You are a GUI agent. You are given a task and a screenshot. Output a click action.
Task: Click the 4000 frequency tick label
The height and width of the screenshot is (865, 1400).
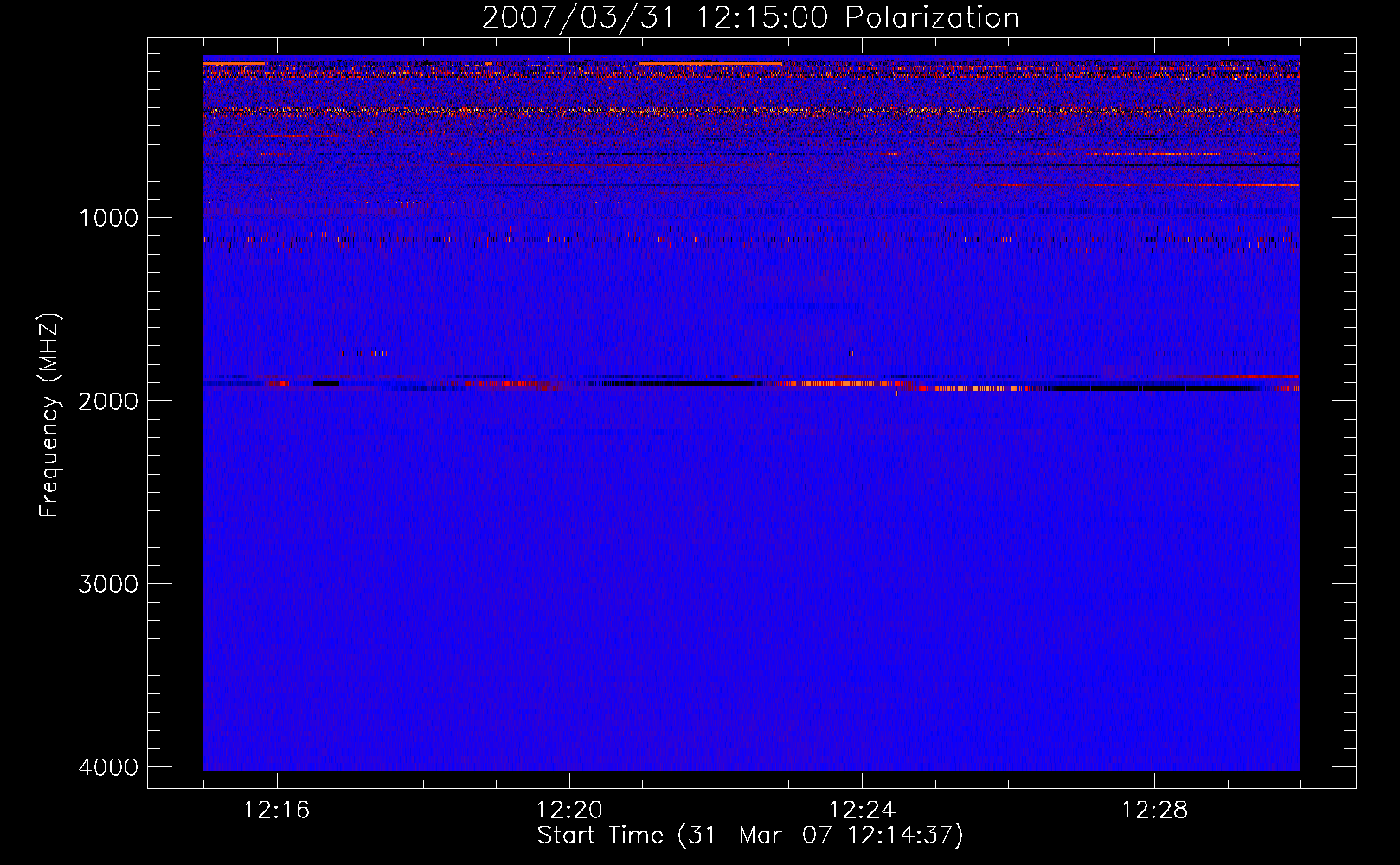coord(108,767)
